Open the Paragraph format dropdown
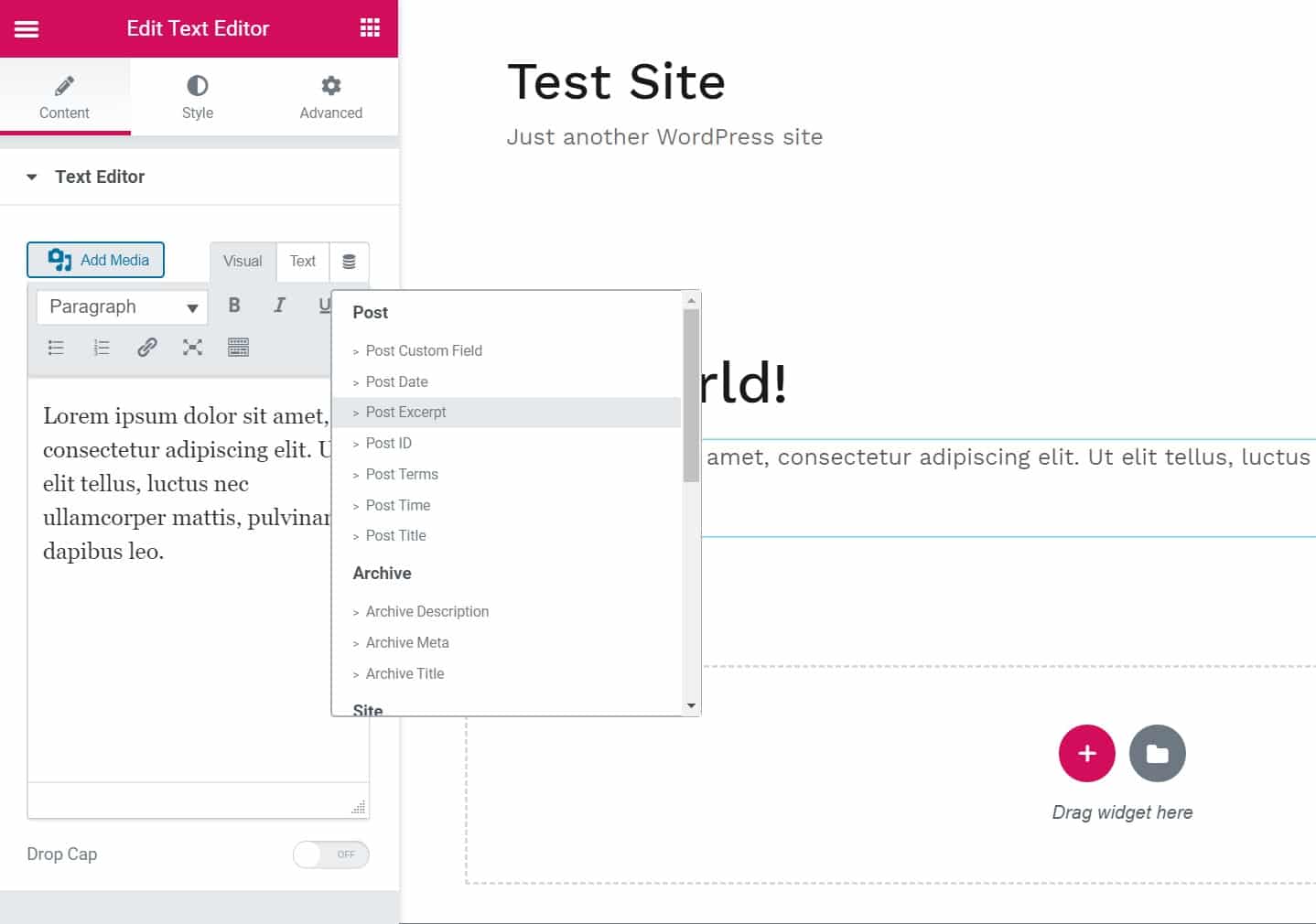 pos(123,307)
